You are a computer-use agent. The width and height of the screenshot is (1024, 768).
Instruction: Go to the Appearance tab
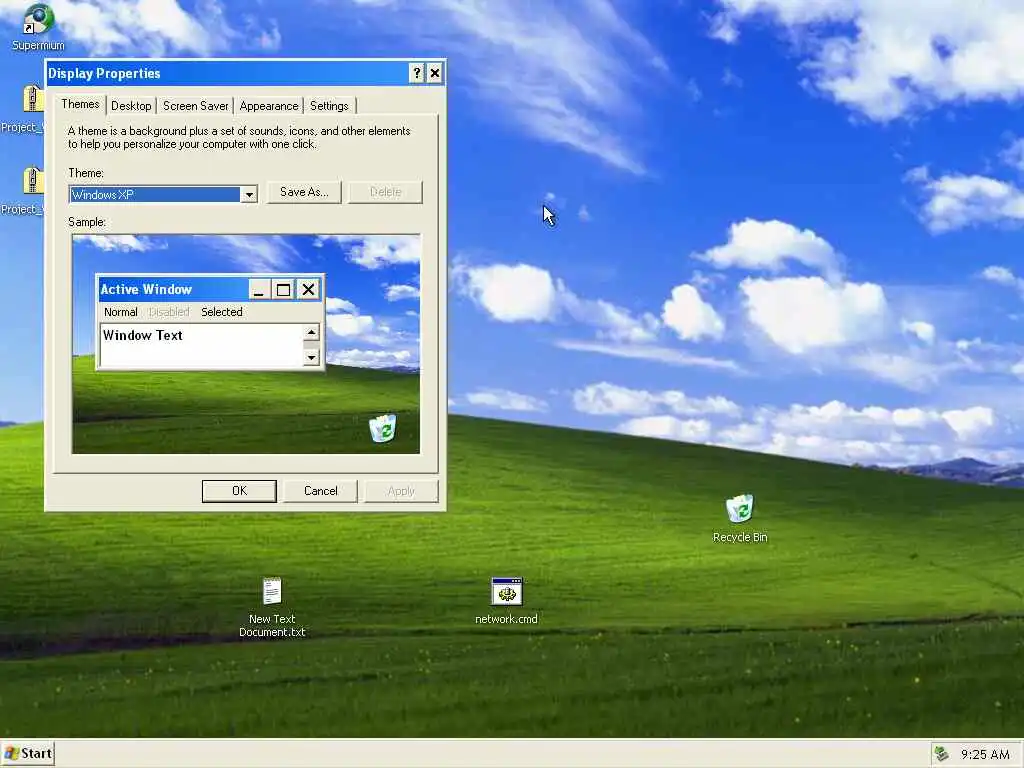[268, 106]
